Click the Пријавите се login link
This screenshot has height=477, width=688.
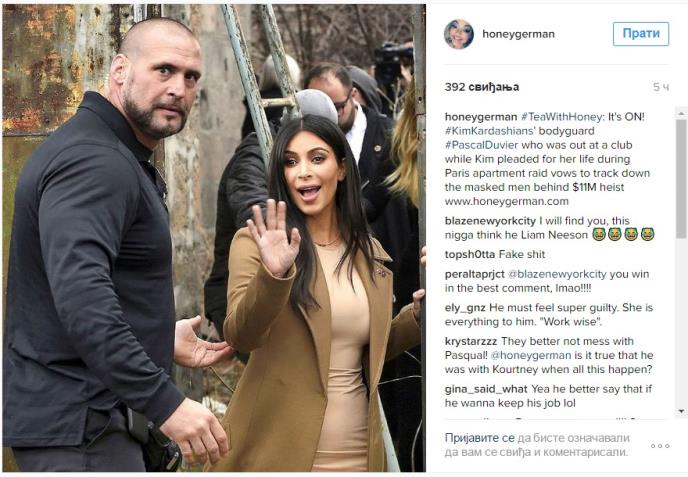coord(479,438)
